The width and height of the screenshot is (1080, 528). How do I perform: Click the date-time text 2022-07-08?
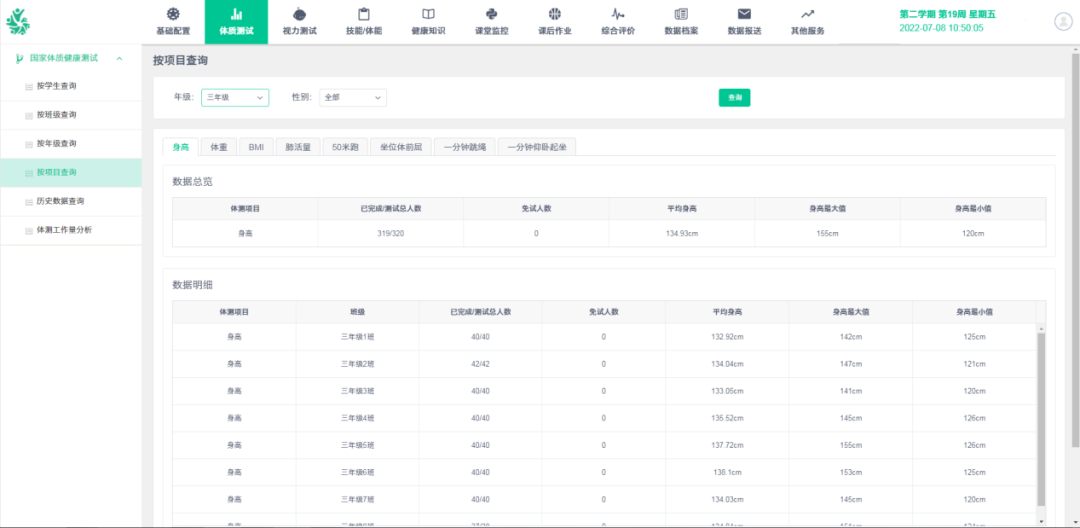pos(941,28)
